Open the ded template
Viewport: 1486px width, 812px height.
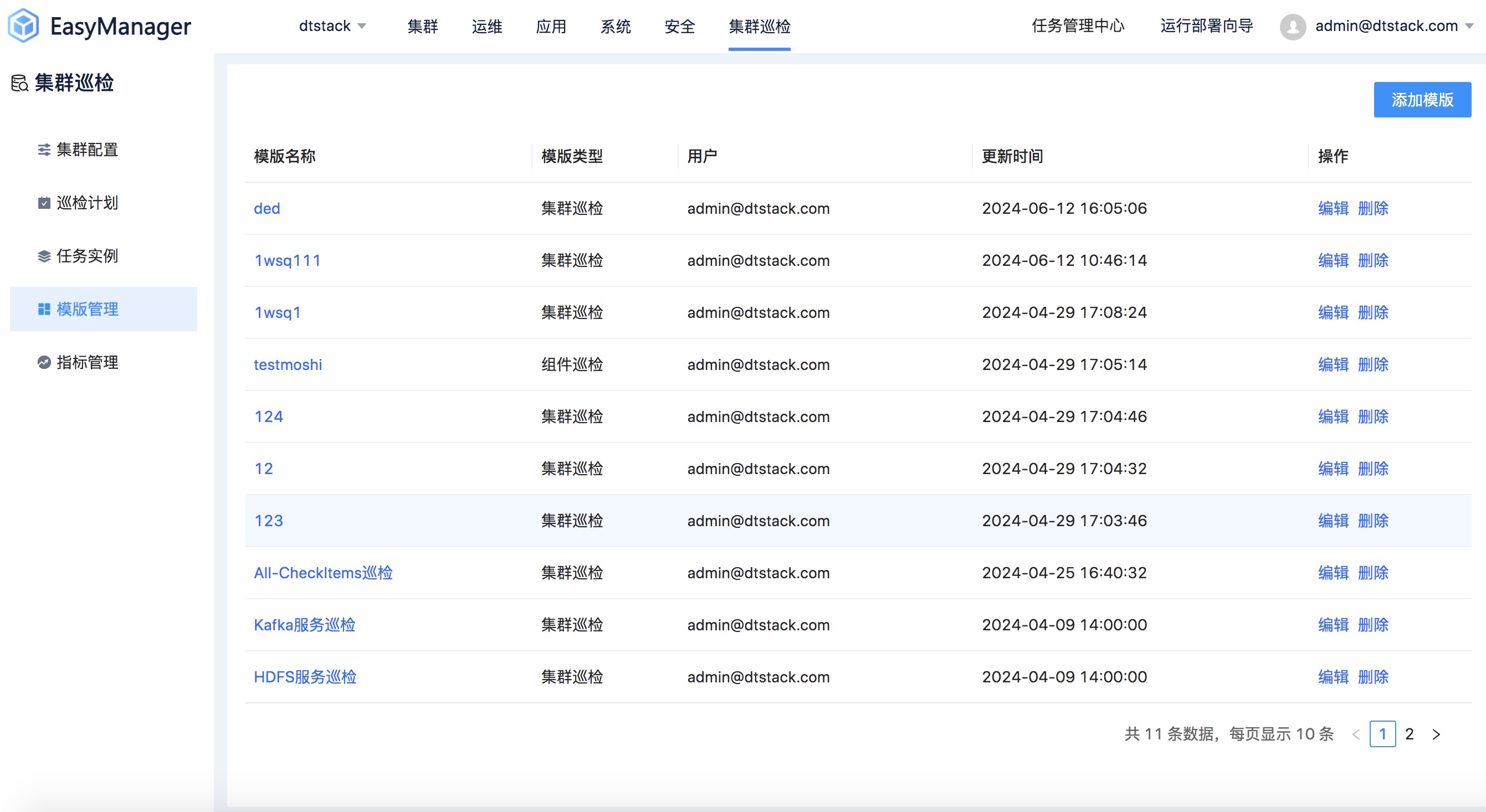pos(267,208)
